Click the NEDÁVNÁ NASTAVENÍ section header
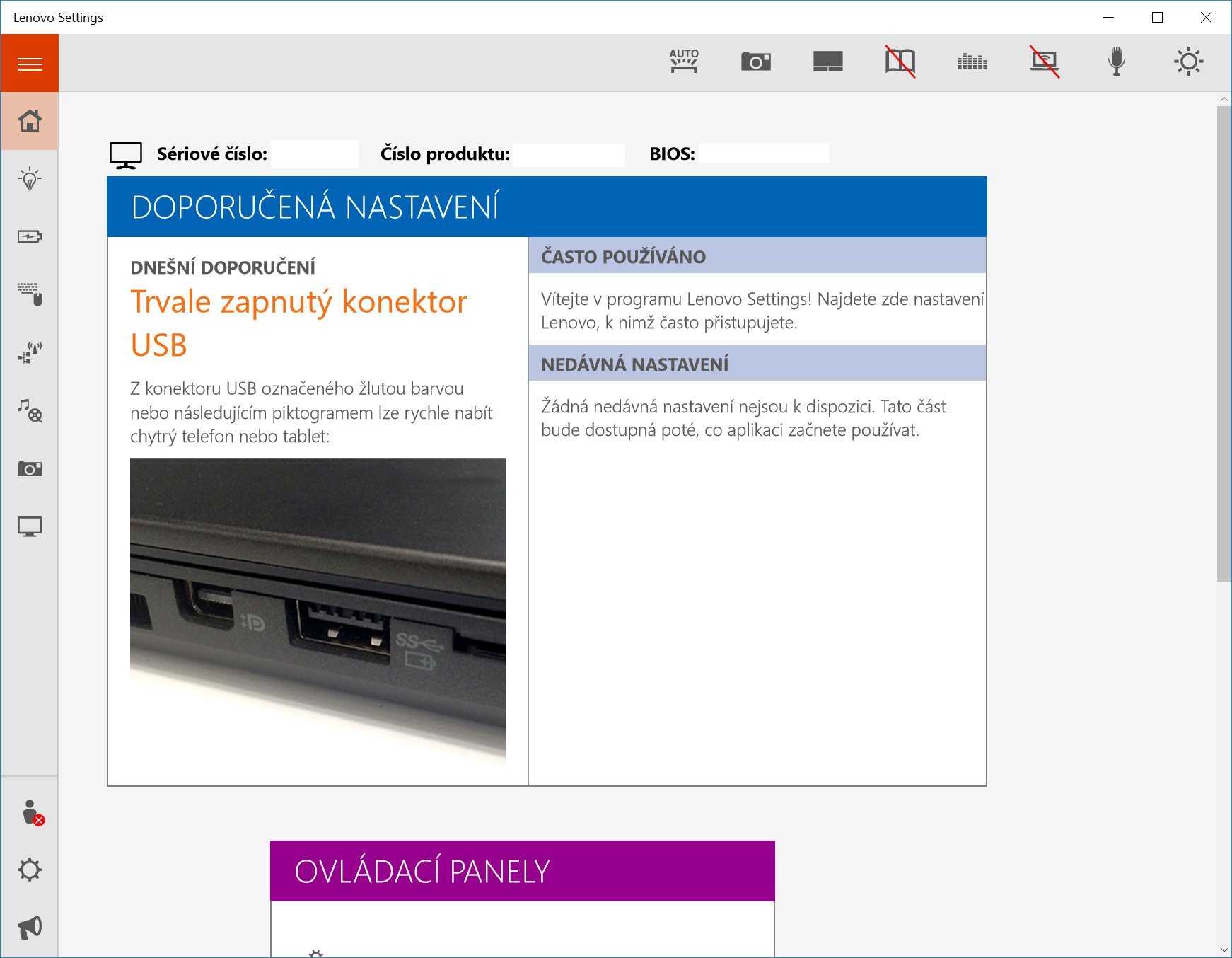The image size is (1232, 958). [x=757, y=364]
